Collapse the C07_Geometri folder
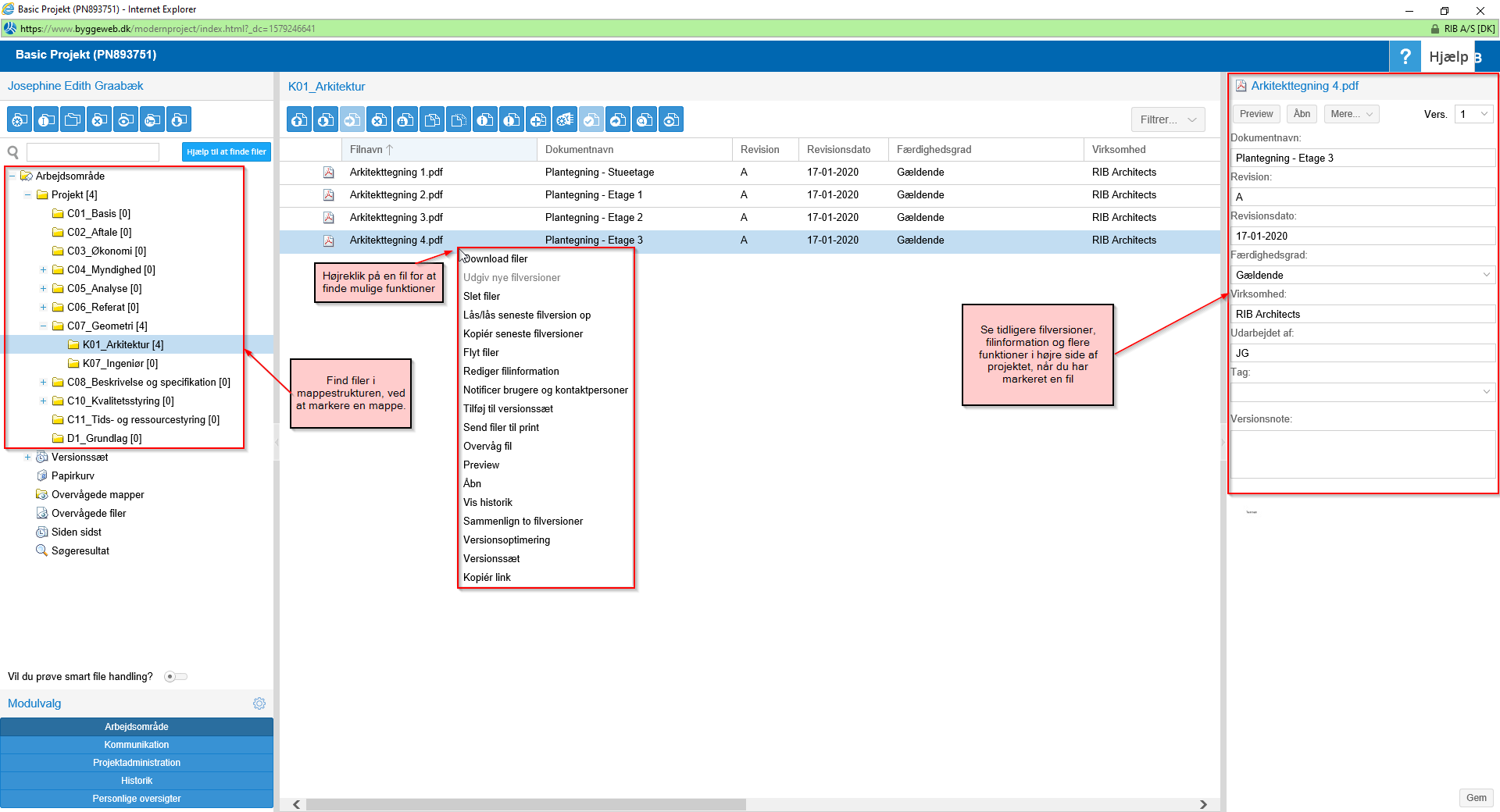 43,326
